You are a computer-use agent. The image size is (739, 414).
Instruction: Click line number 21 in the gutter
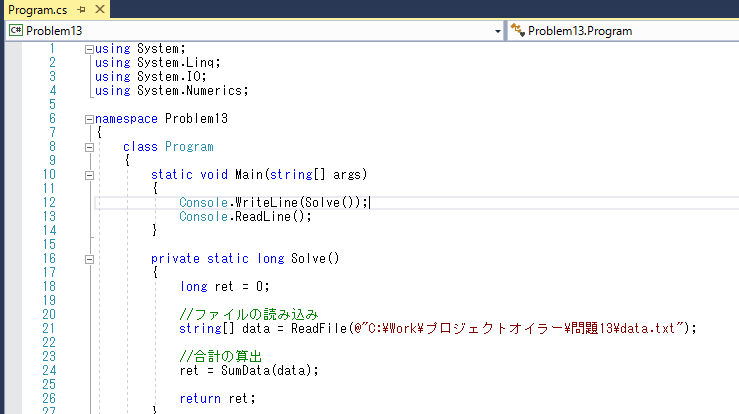point(49,328)
